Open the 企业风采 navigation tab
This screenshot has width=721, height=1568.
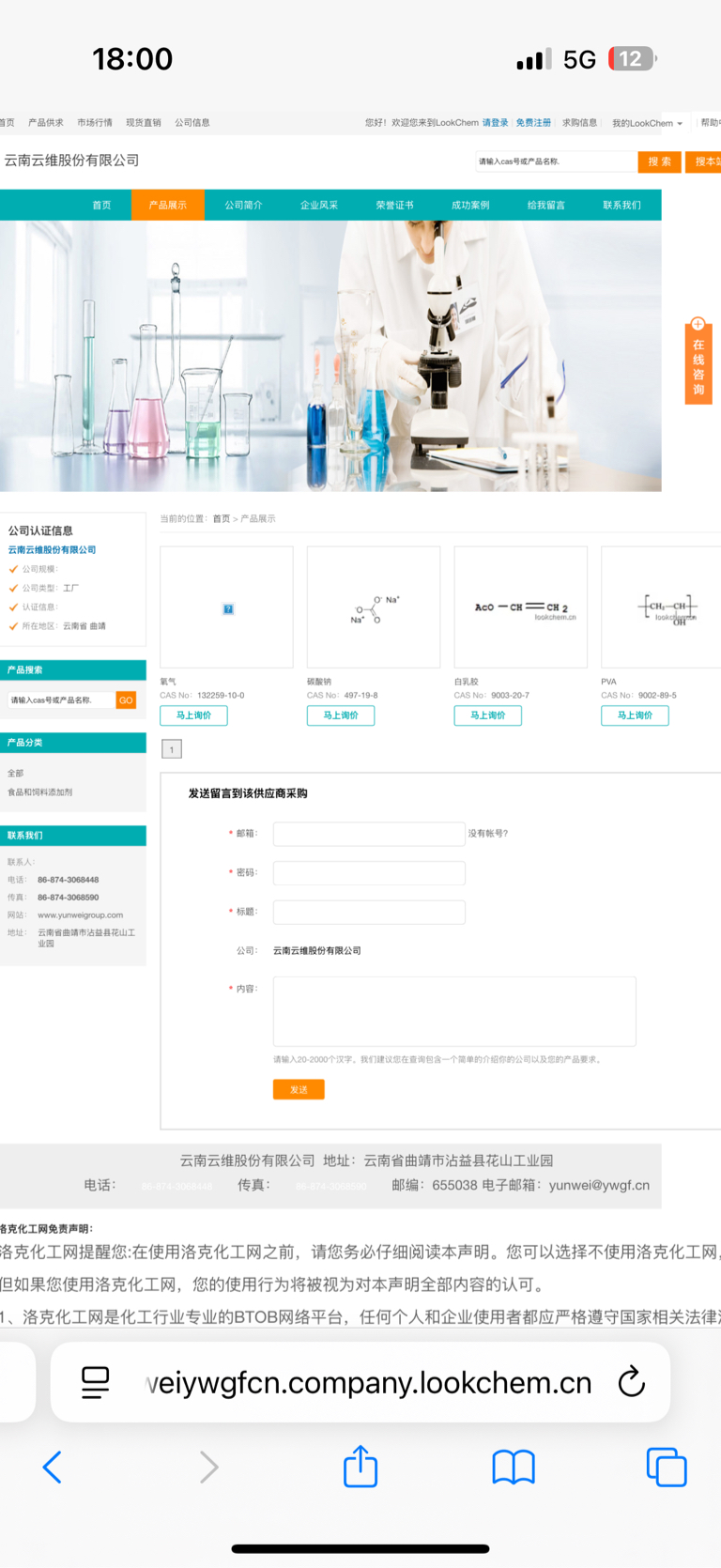pos(318,205)
